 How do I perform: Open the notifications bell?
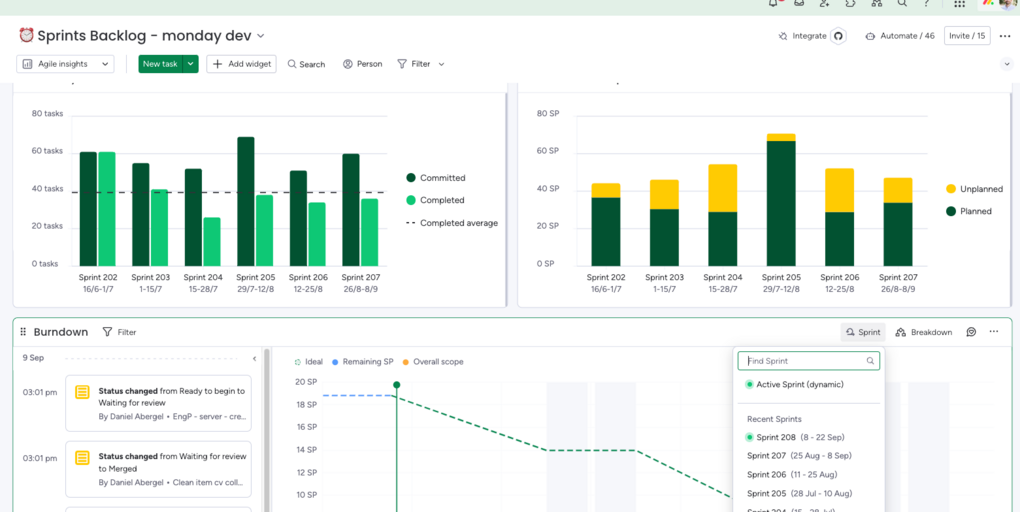[773, 3]
